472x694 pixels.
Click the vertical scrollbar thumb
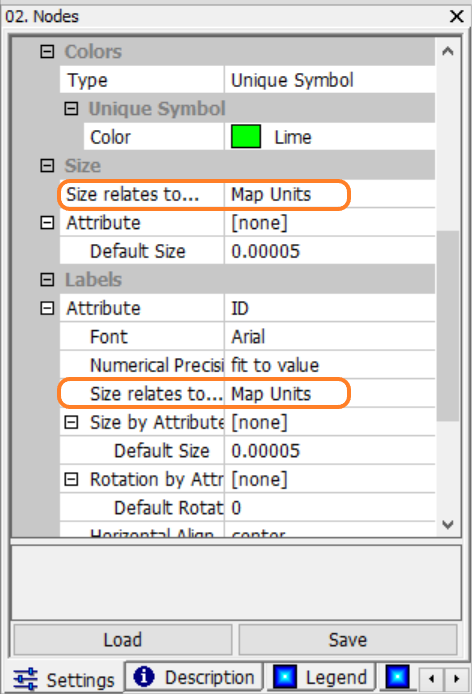click(x=448, y=326)
